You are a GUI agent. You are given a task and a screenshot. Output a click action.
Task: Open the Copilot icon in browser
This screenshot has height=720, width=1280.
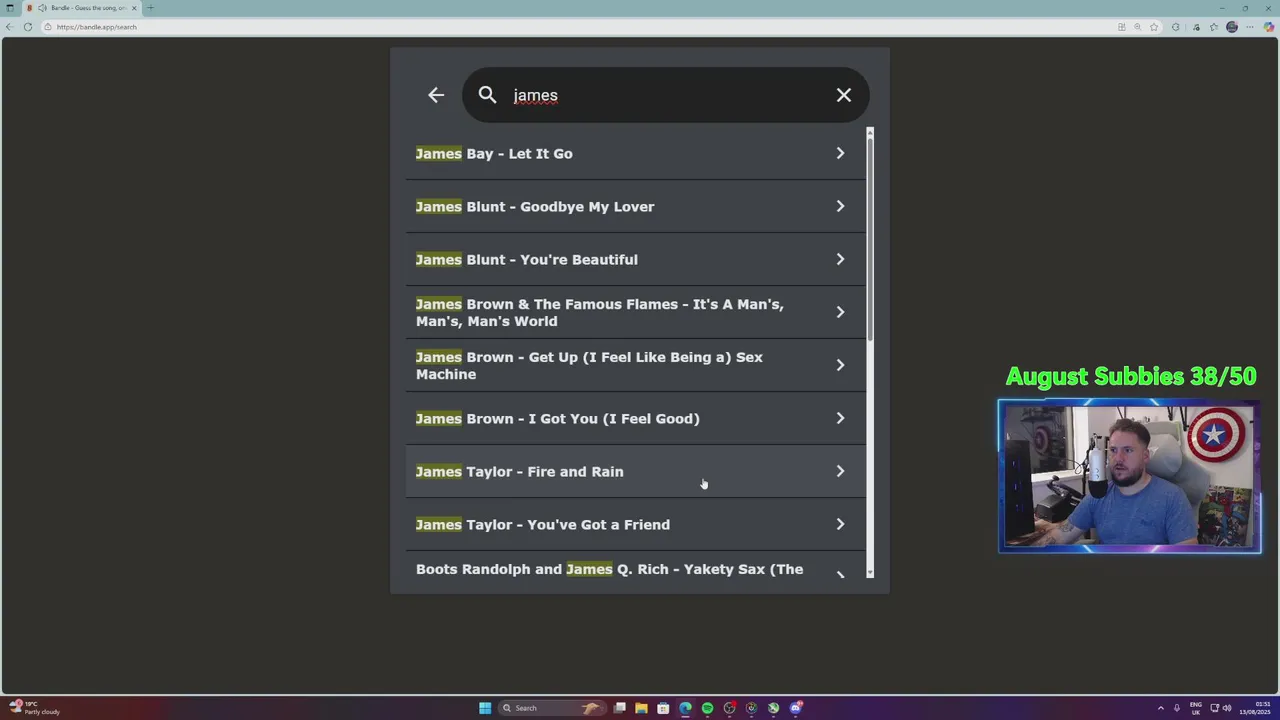(x=1269, y=27)
